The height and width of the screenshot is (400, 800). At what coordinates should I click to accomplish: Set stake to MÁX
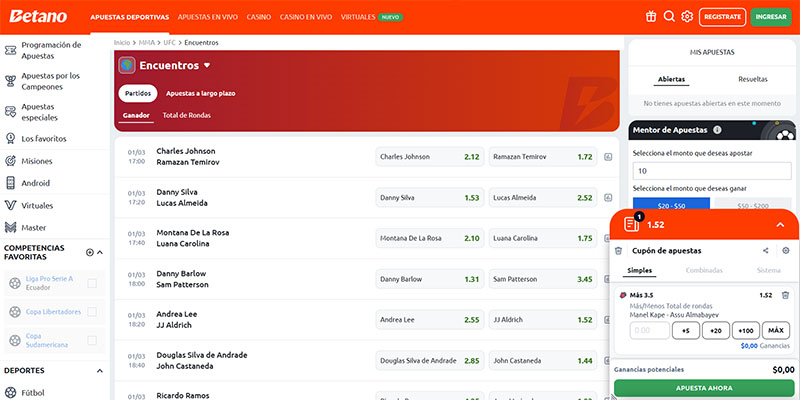(776, 331)
